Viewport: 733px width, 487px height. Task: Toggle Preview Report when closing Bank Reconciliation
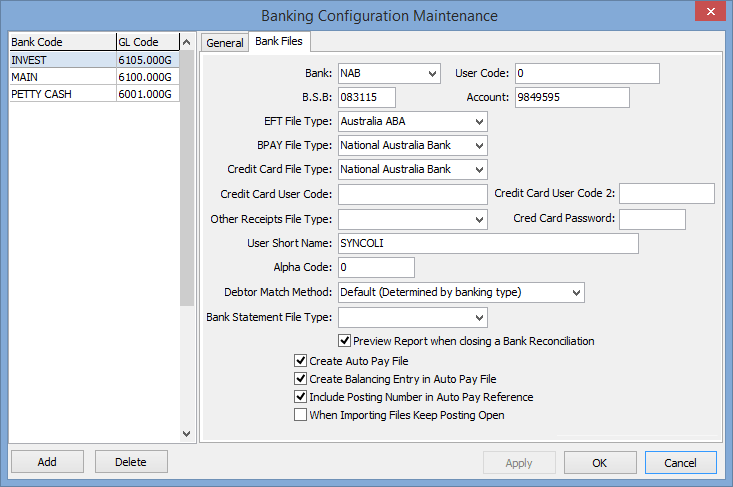pyautogui.click(x=345, y=341)
